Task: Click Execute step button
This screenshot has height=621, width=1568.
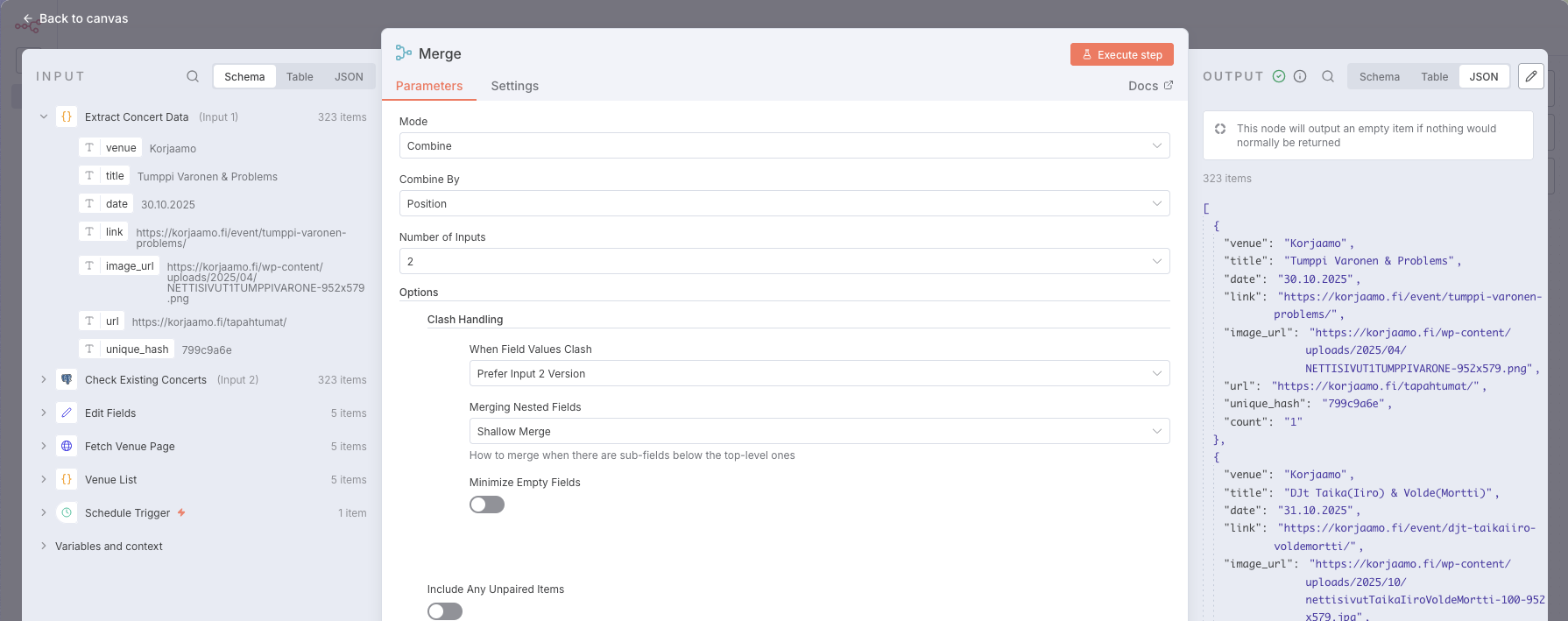Action: [x=1122, y=54]
